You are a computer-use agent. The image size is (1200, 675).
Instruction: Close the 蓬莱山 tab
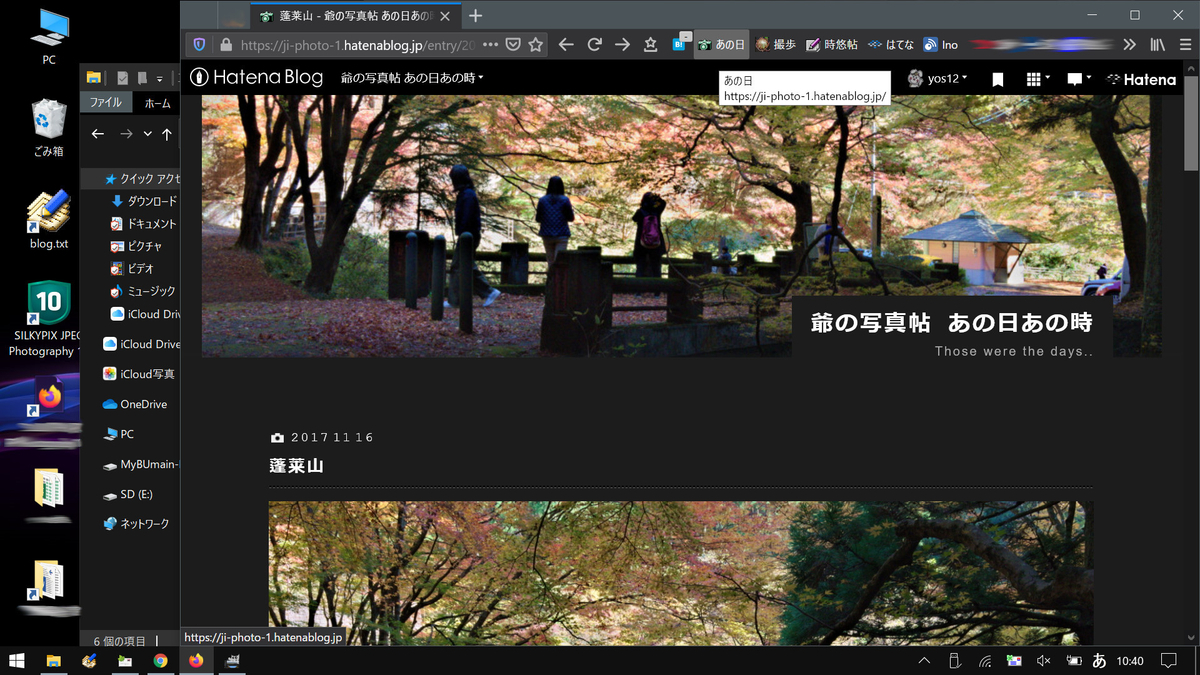[447, 16]
